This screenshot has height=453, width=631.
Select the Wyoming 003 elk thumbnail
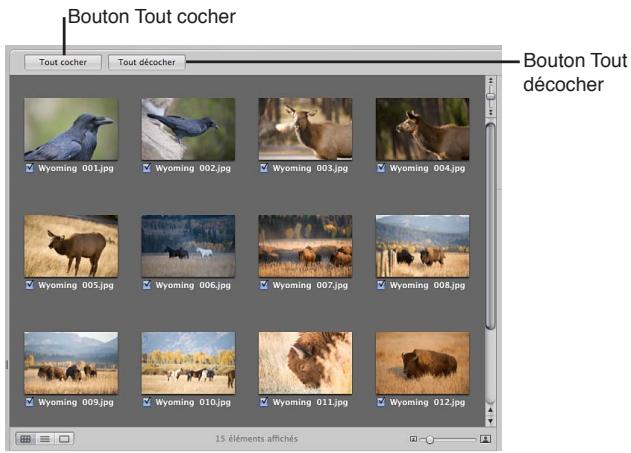coord(305,129)
